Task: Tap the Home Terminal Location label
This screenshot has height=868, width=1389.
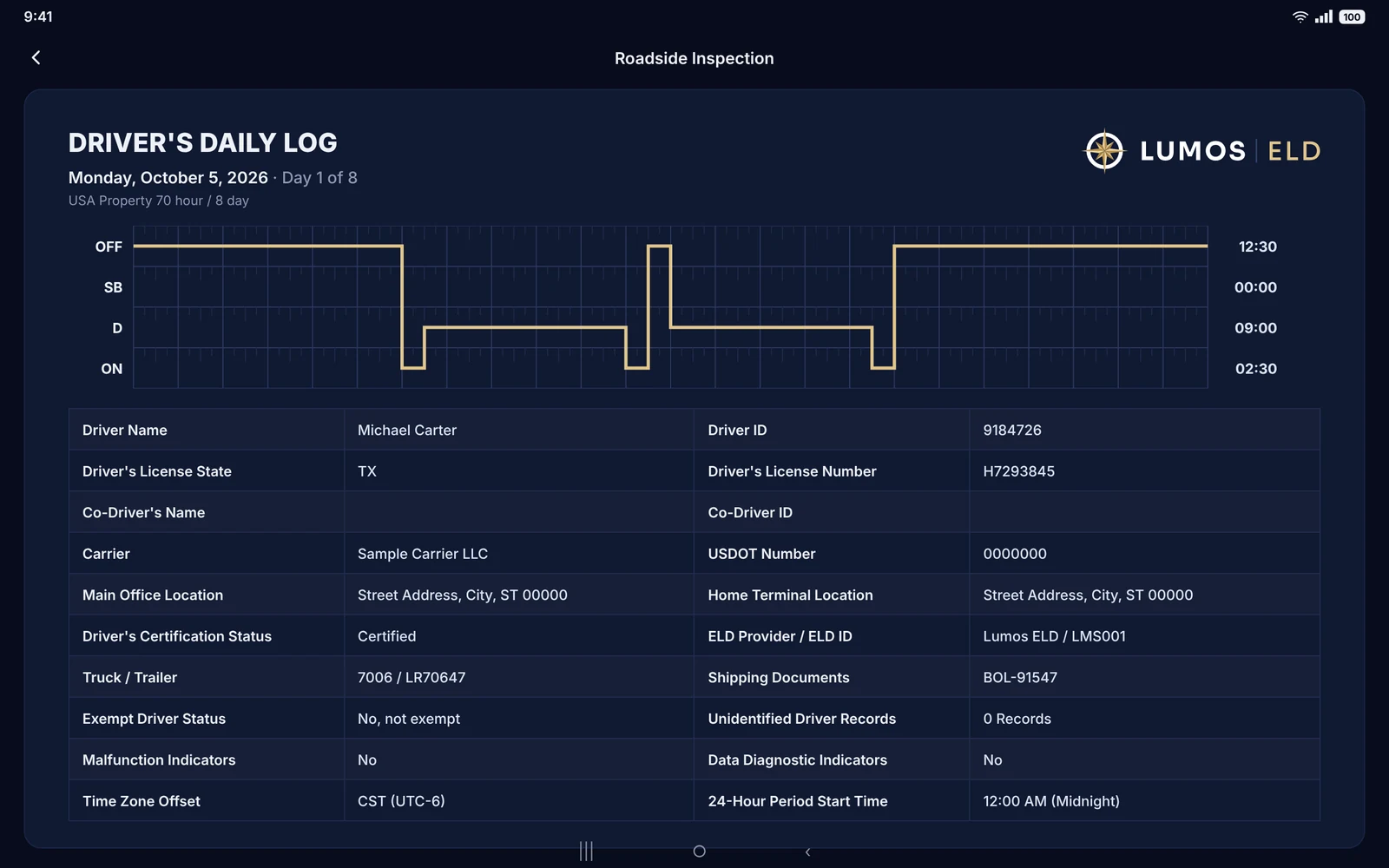Action: pyautogui.click(x=791, y=595)
